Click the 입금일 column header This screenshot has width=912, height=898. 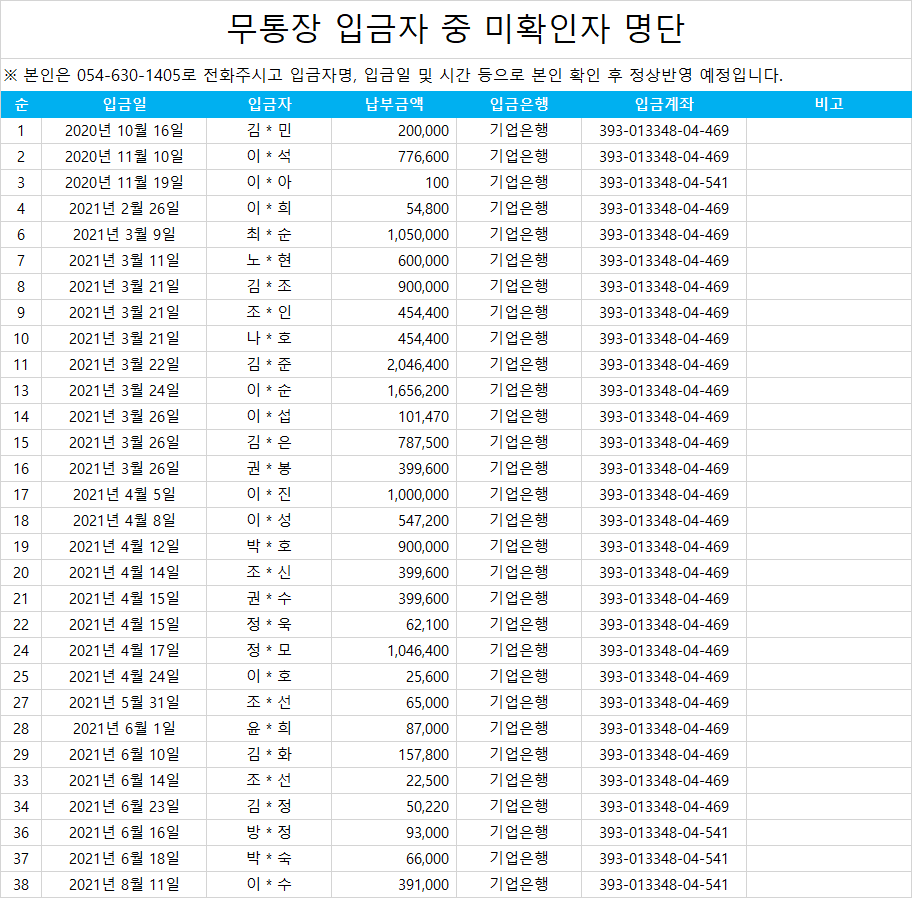coord(124,104)
